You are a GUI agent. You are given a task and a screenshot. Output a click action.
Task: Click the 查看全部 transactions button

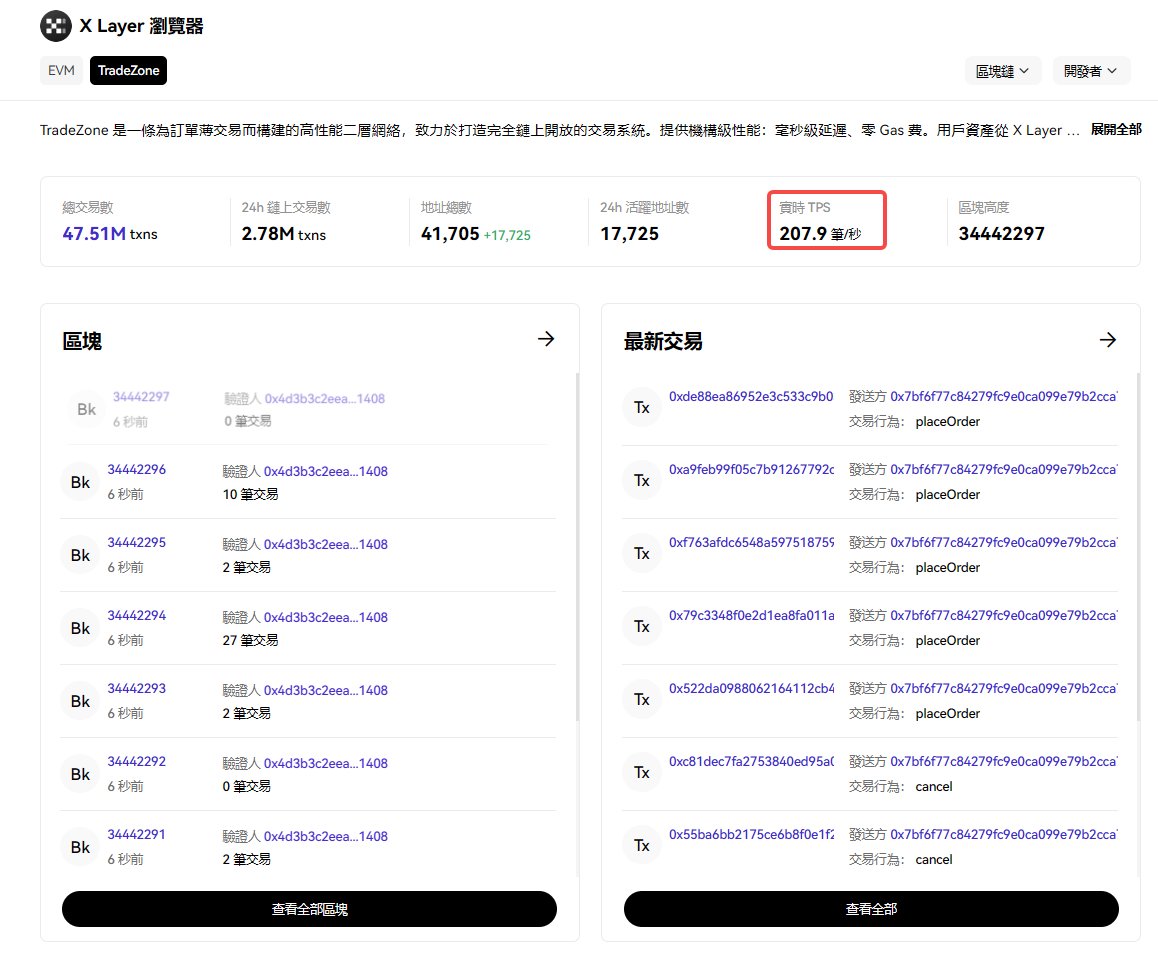pyautogui.click(x=871, y=909)
